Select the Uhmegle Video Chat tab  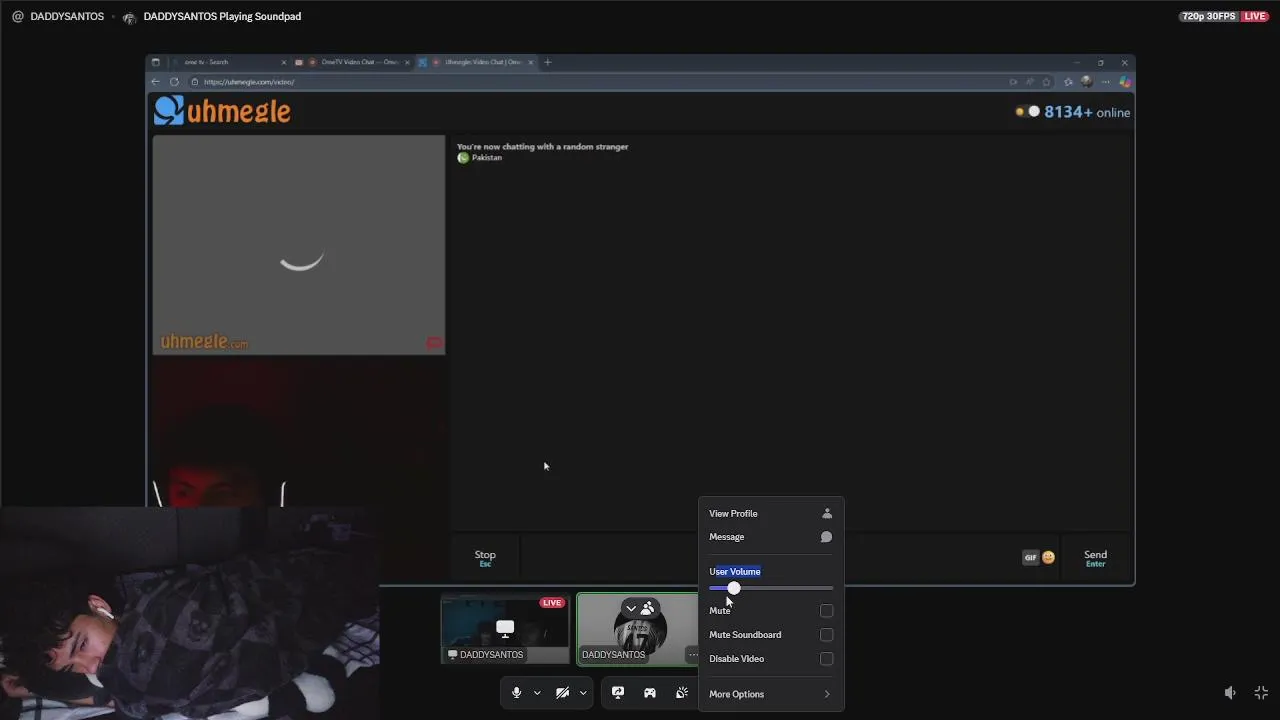click(476, 62)
